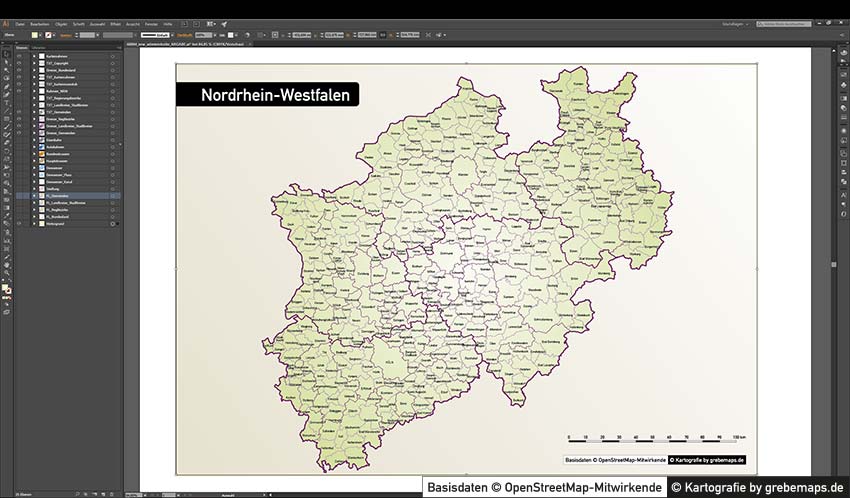Screen dimensions: 850x498
Task: Click the Adobe Illustrator Ai logo icon
Action: pos(6,22)
